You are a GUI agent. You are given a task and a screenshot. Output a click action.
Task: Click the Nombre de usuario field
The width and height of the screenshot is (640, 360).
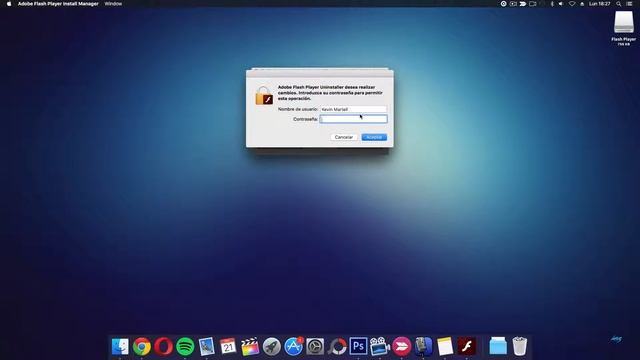tap(353, 109)
